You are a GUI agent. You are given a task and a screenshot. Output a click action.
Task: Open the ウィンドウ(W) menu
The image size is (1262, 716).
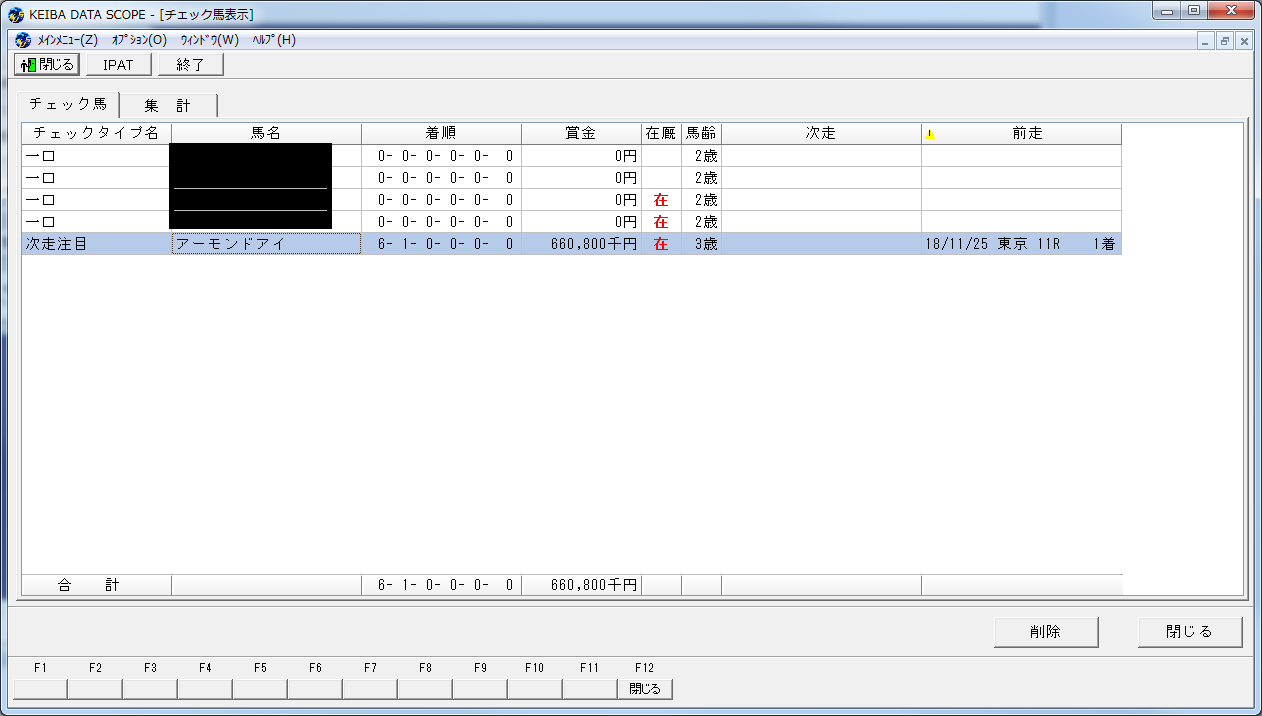(x=210, y=40)
